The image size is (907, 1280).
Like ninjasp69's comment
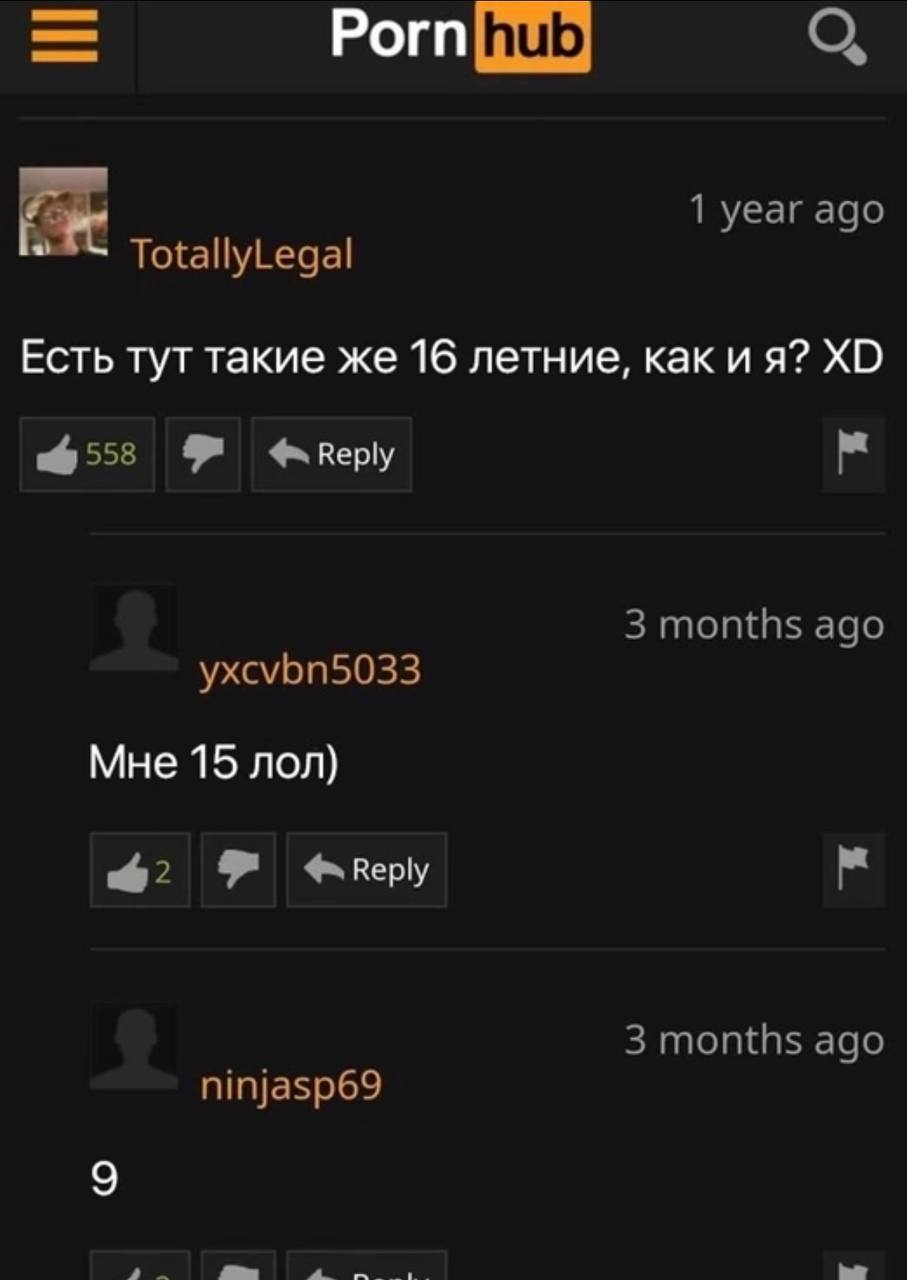click(x=140, y=1265)
